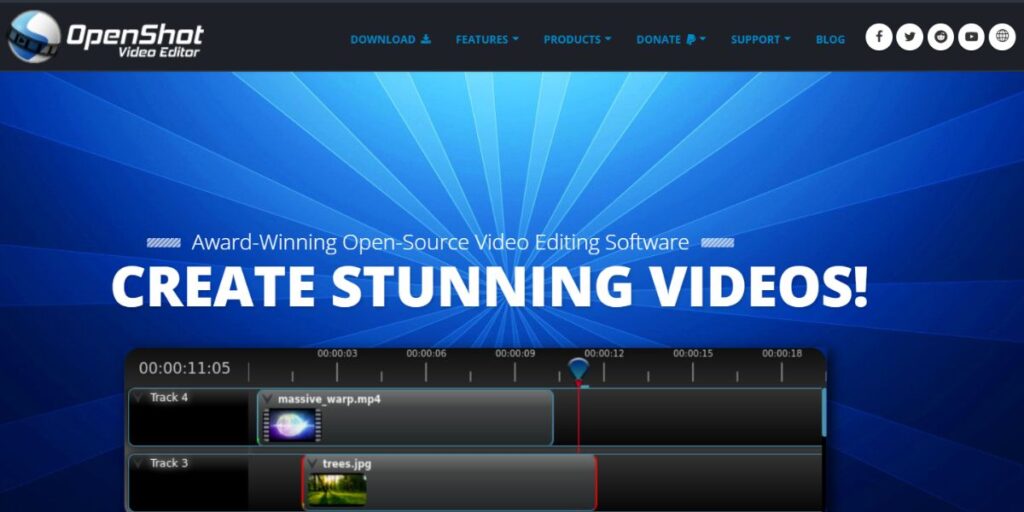
Task: Click the OpenShot Video Editor logo text
Action: tap(135, 40)
